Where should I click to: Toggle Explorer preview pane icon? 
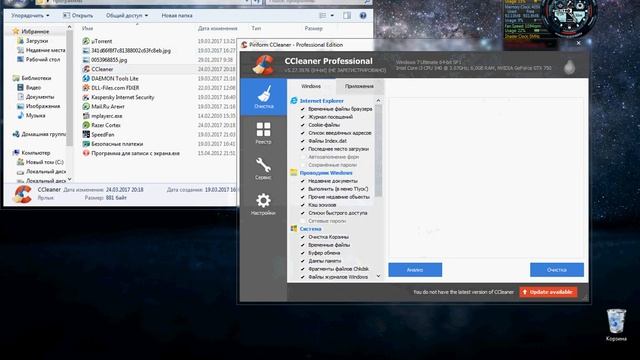347,16
